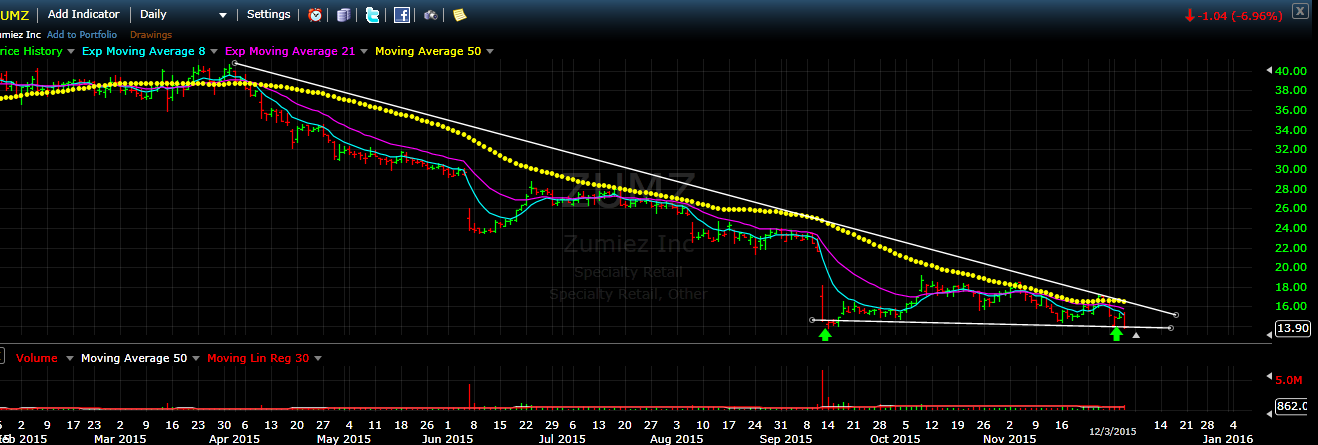Click the first green arrow marker near Sep 14

[x=825, y=334]
